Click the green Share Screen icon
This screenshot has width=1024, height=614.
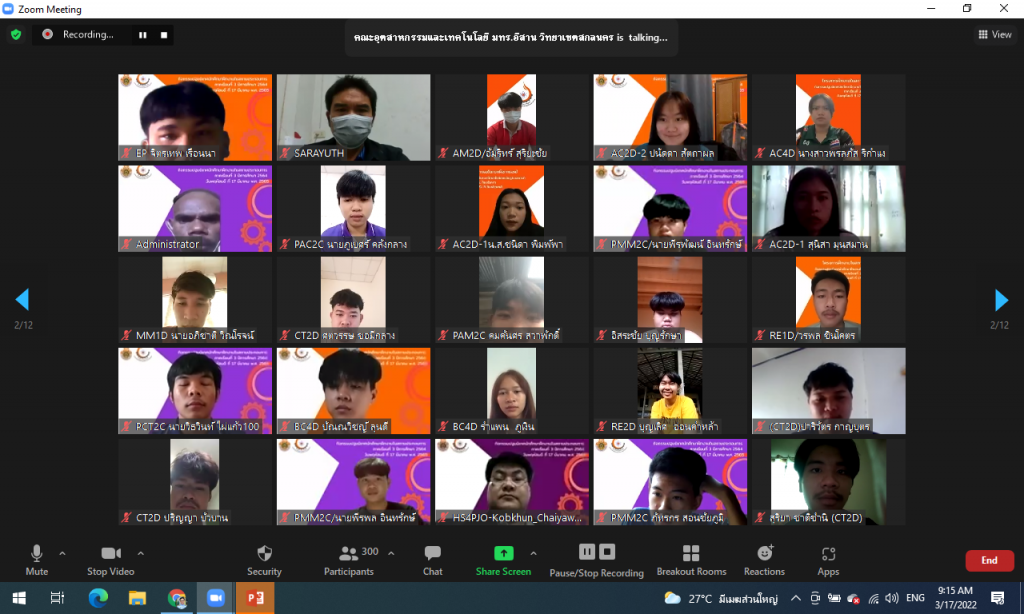click(x=503, y=553)
